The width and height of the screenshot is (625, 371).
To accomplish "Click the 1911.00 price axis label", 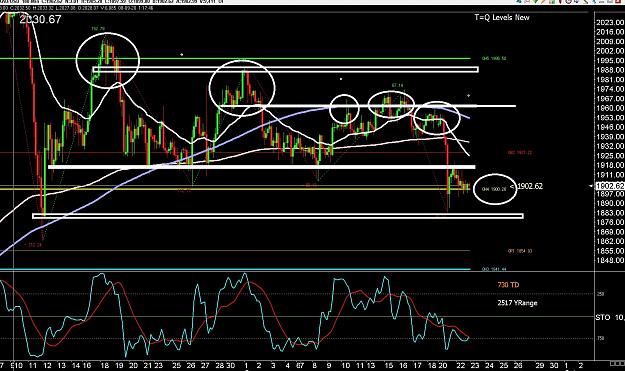I will [610, 175].
